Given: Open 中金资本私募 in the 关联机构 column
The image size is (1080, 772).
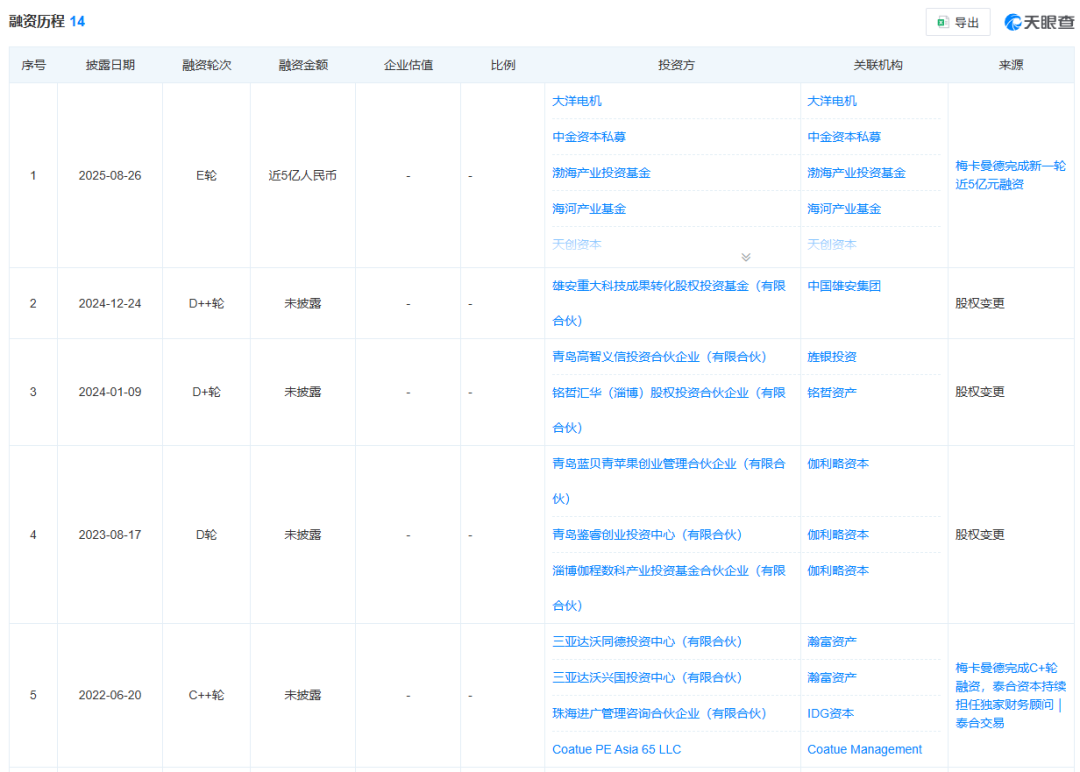Looking at the screenshot, I should [844, 137].
